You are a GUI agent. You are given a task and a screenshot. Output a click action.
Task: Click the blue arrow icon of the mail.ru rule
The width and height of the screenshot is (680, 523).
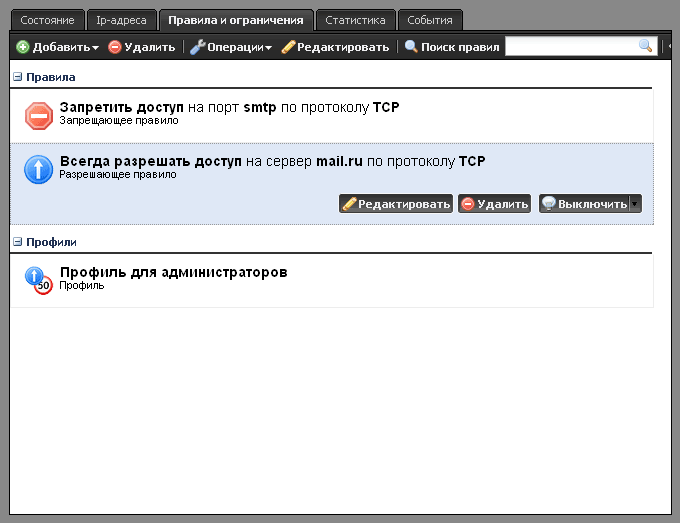[39, 170]
